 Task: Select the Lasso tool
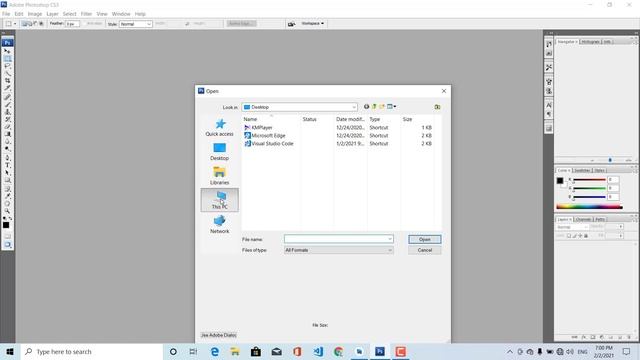(x=7, y=66)
